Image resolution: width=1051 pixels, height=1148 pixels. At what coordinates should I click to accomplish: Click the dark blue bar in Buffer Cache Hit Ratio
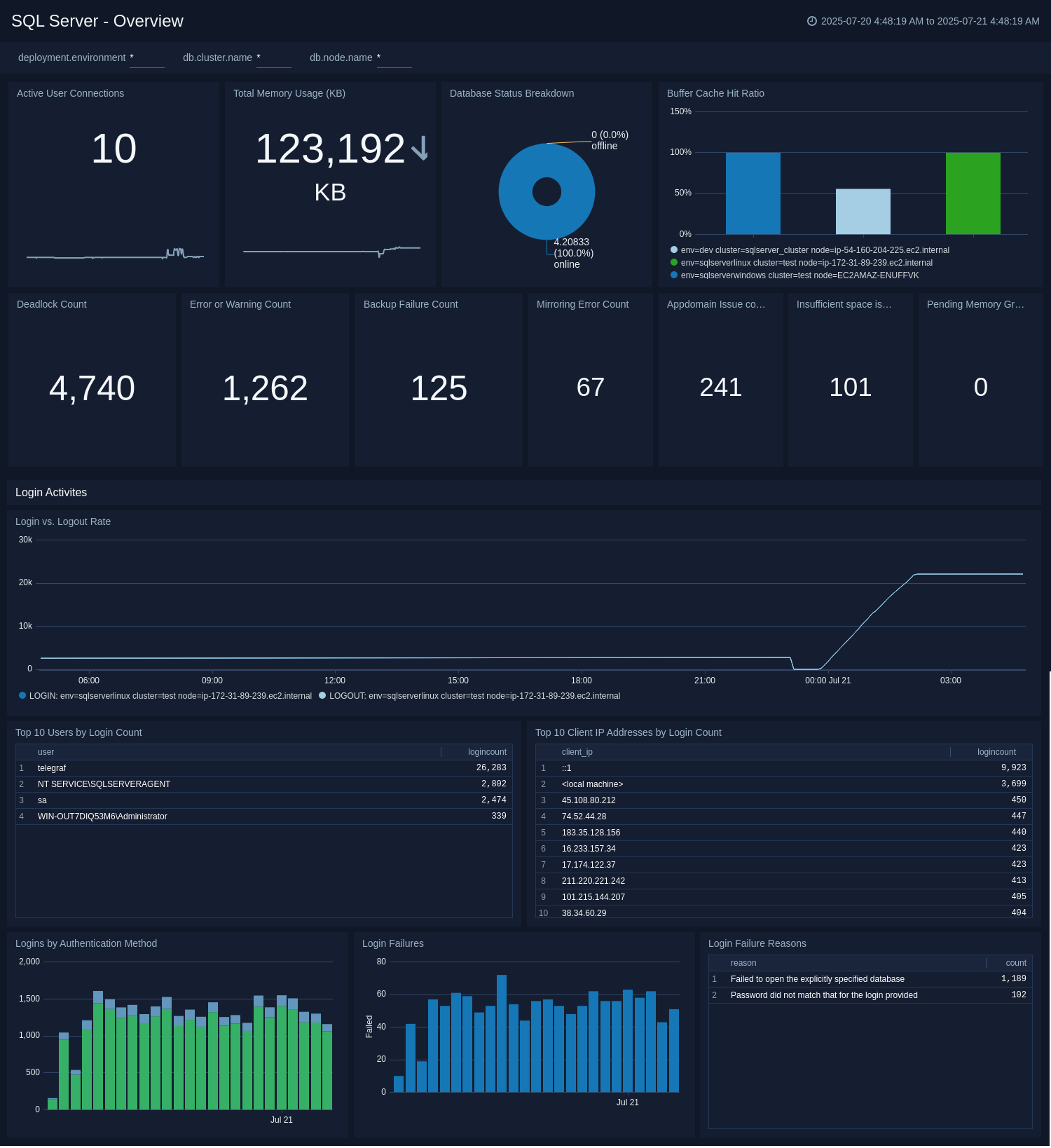[753, 193]
